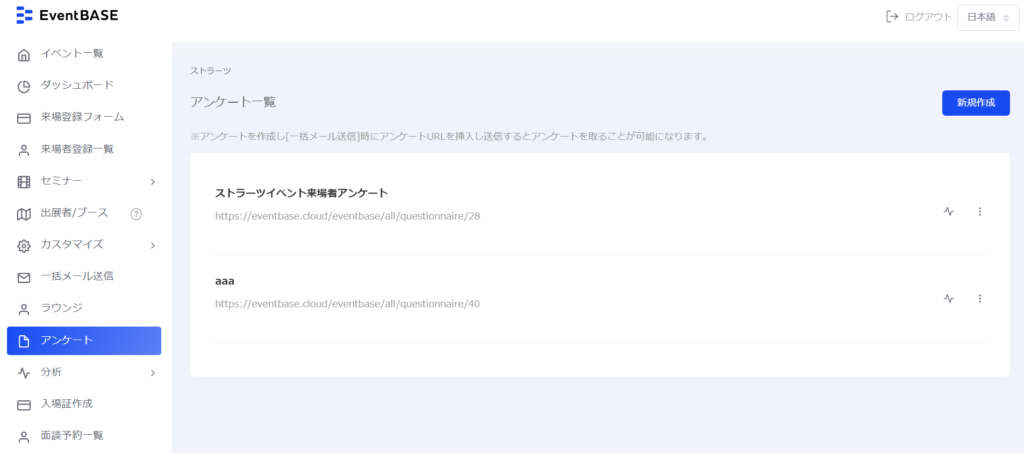
Task: Click the person icon beside 面談予約一覧
Action: click(24, 436)
